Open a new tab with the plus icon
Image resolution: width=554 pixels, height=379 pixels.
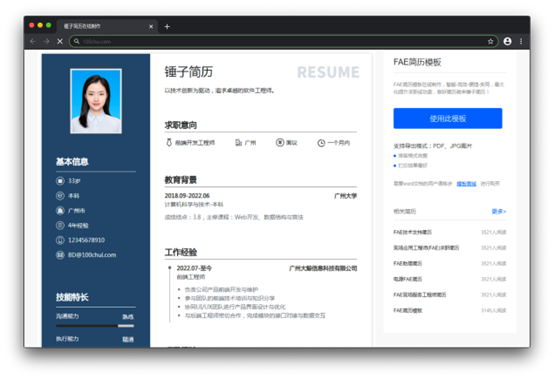tap(167, 26)
